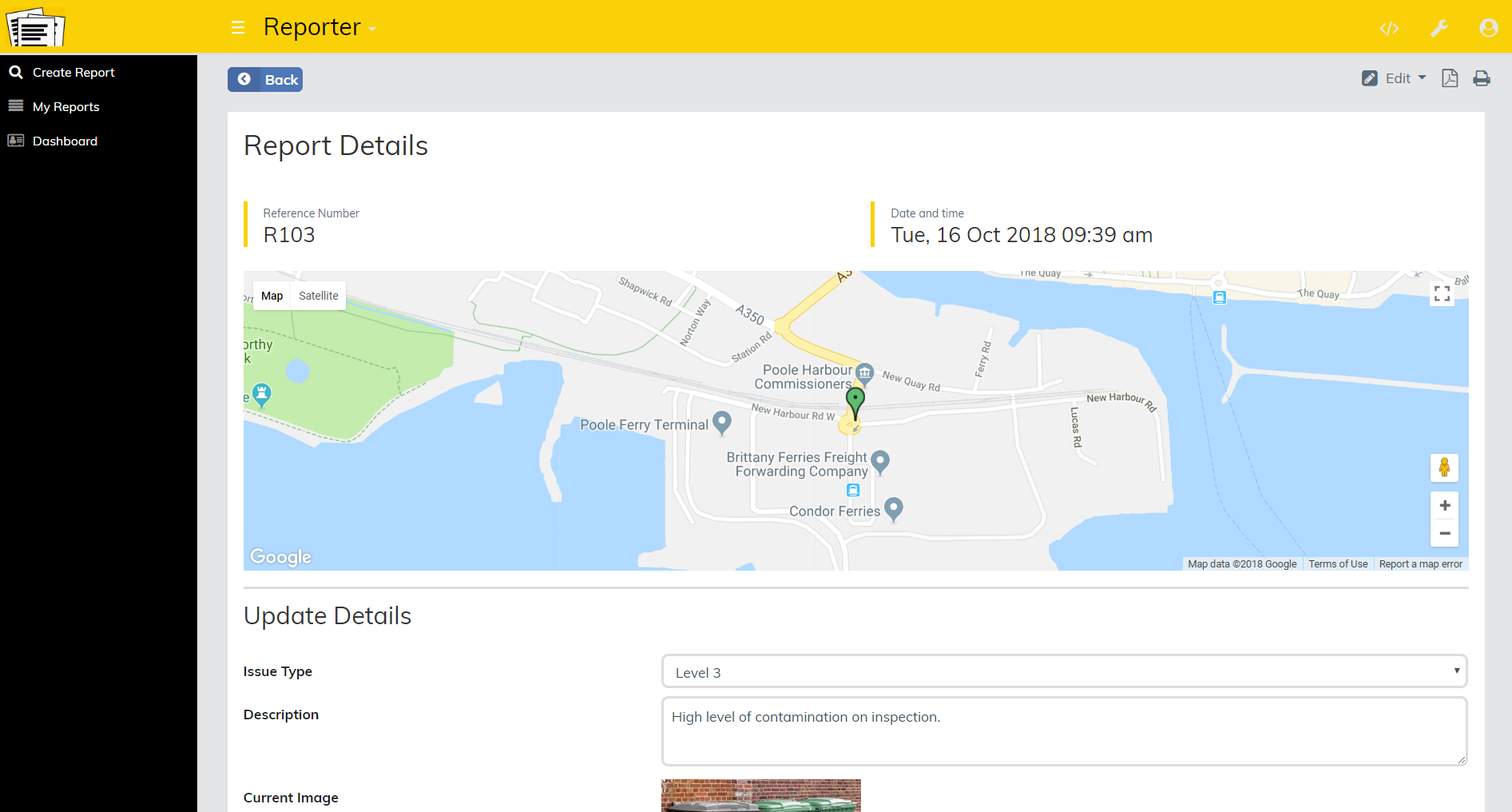Open the developer code icon
This screenshot has height=812, width=1512.
point(1389,29)
